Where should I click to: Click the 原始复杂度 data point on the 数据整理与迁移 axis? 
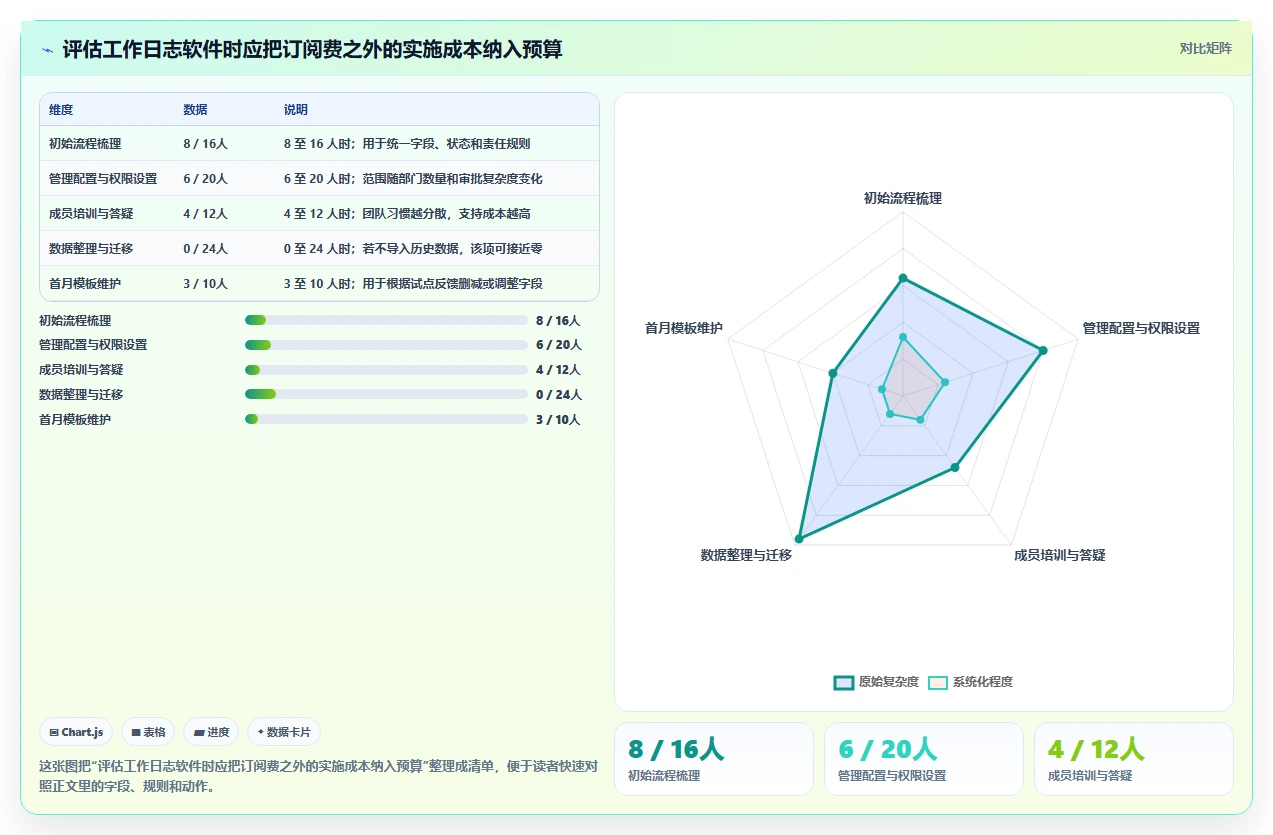point(799,539)
